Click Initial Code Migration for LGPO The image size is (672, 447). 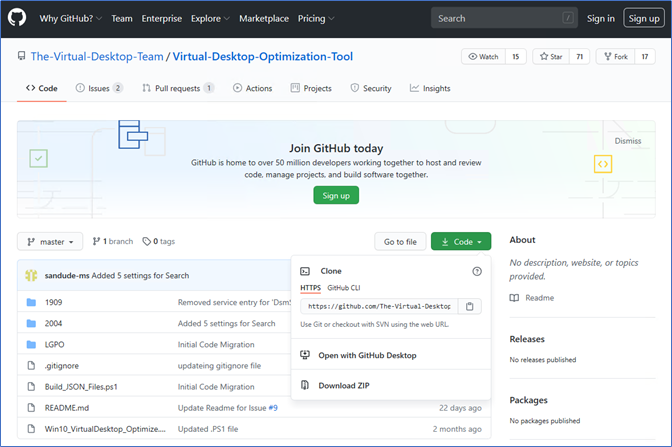[x=216, y=345]
